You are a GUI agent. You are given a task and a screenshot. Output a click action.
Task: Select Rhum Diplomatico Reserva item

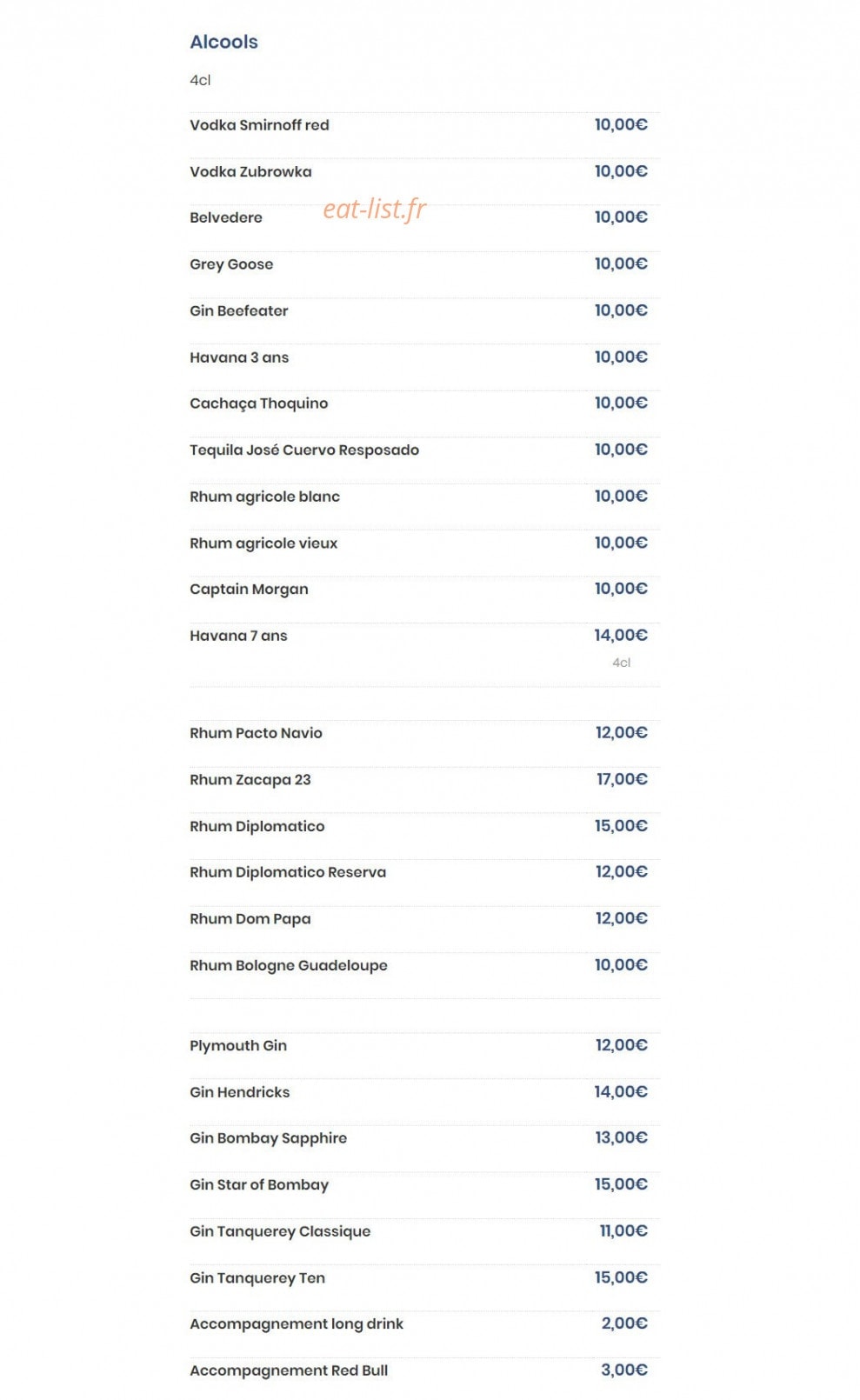tap(288, 872)
